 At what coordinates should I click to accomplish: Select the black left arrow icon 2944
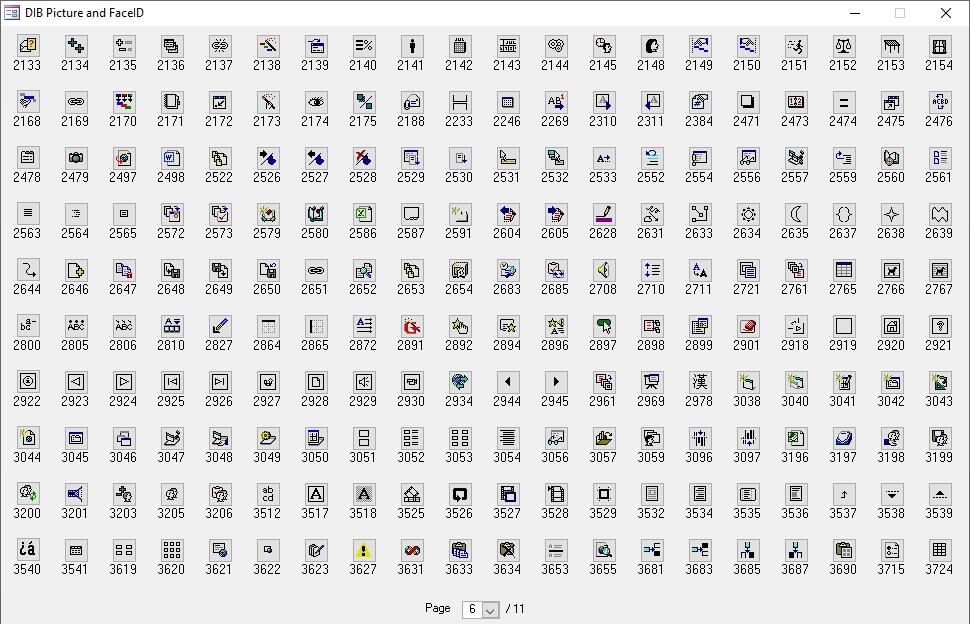pos(507,382)
